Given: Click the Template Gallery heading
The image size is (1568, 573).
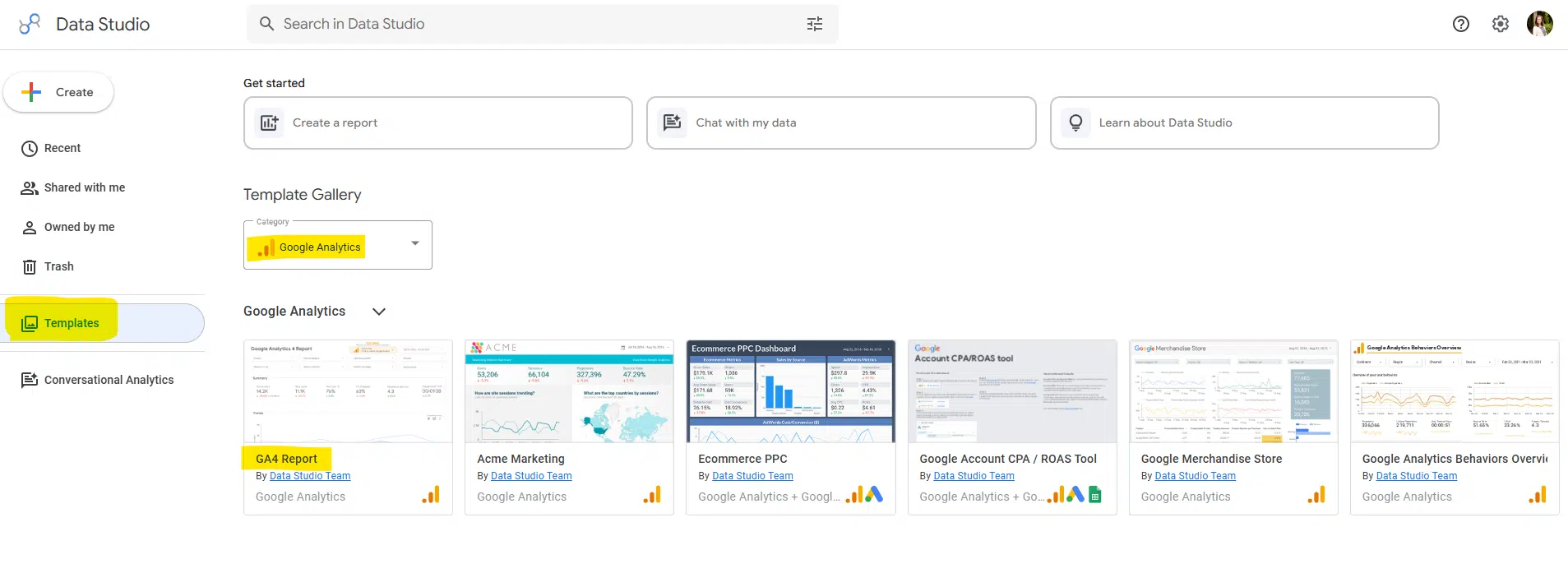Looking at the screenshot, I should [x=303, y=195].
